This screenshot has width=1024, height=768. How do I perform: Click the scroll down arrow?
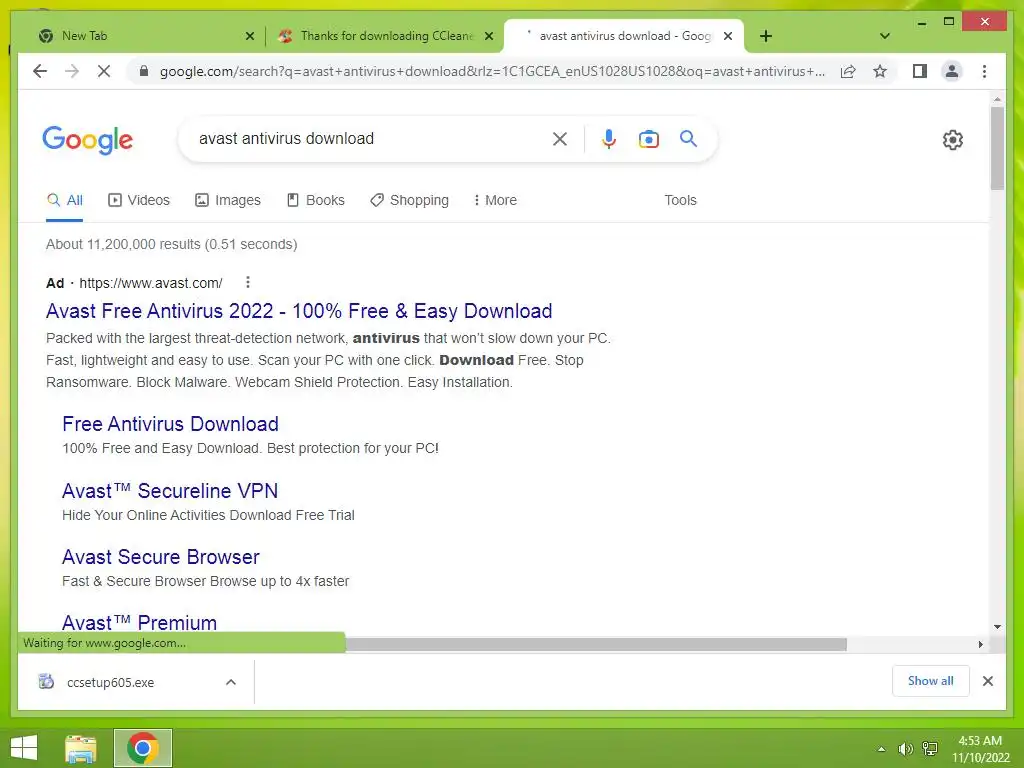point(997,627)
